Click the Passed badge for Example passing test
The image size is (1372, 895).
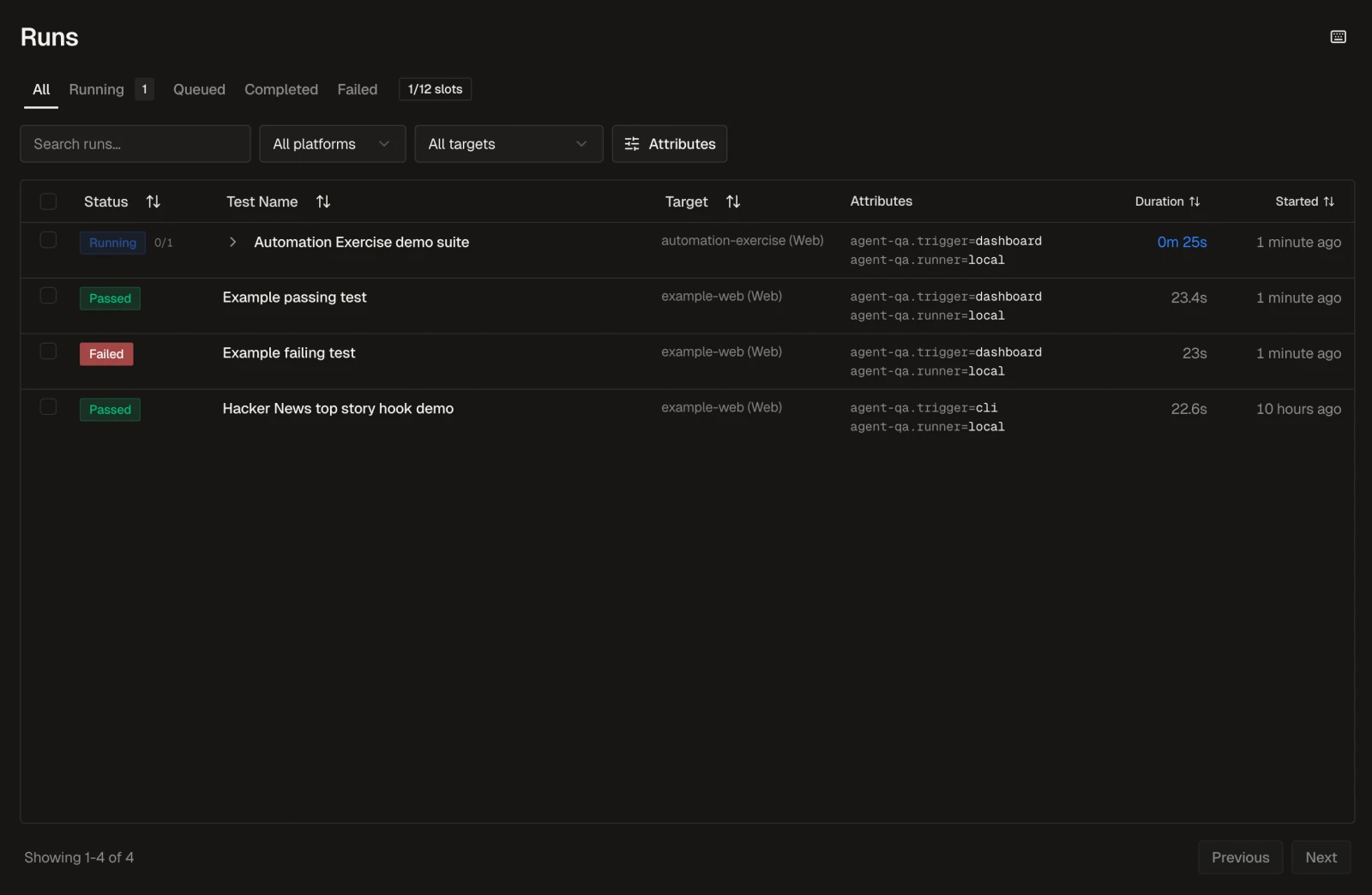110,298
